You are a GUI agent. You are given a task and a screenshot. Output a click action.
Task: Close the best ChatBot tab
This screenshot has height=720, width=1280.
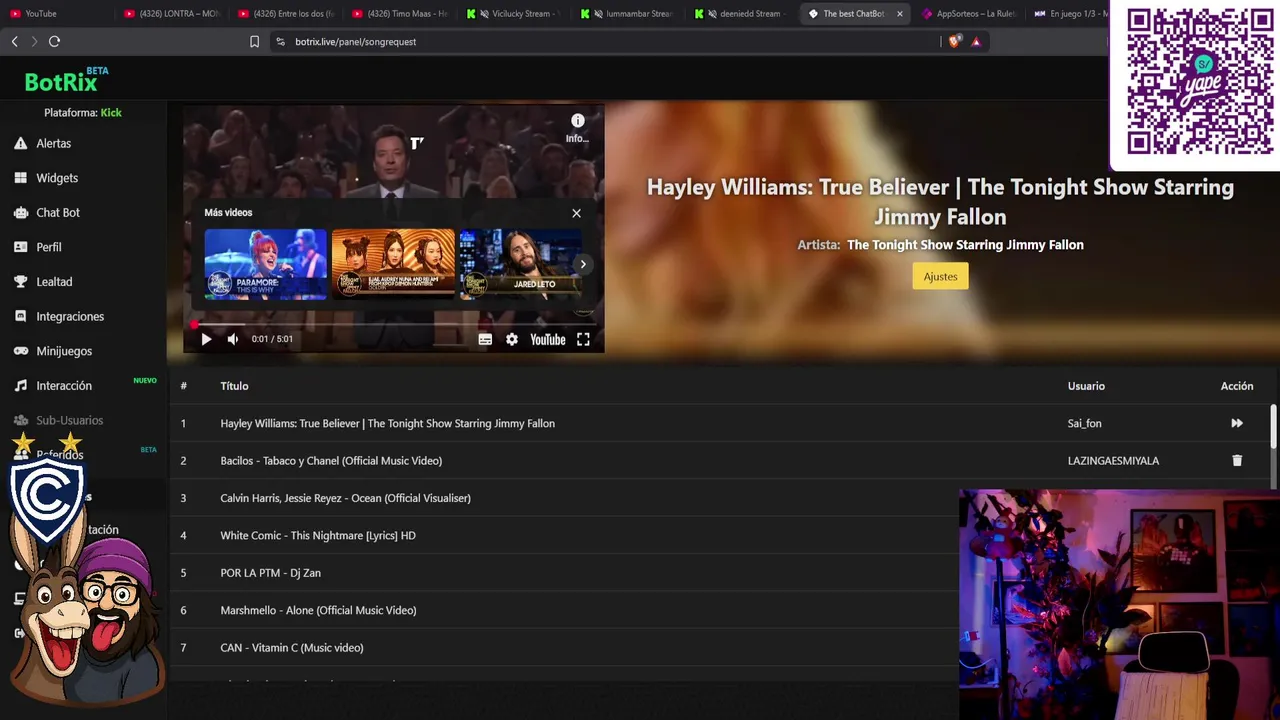click(900, 14)
